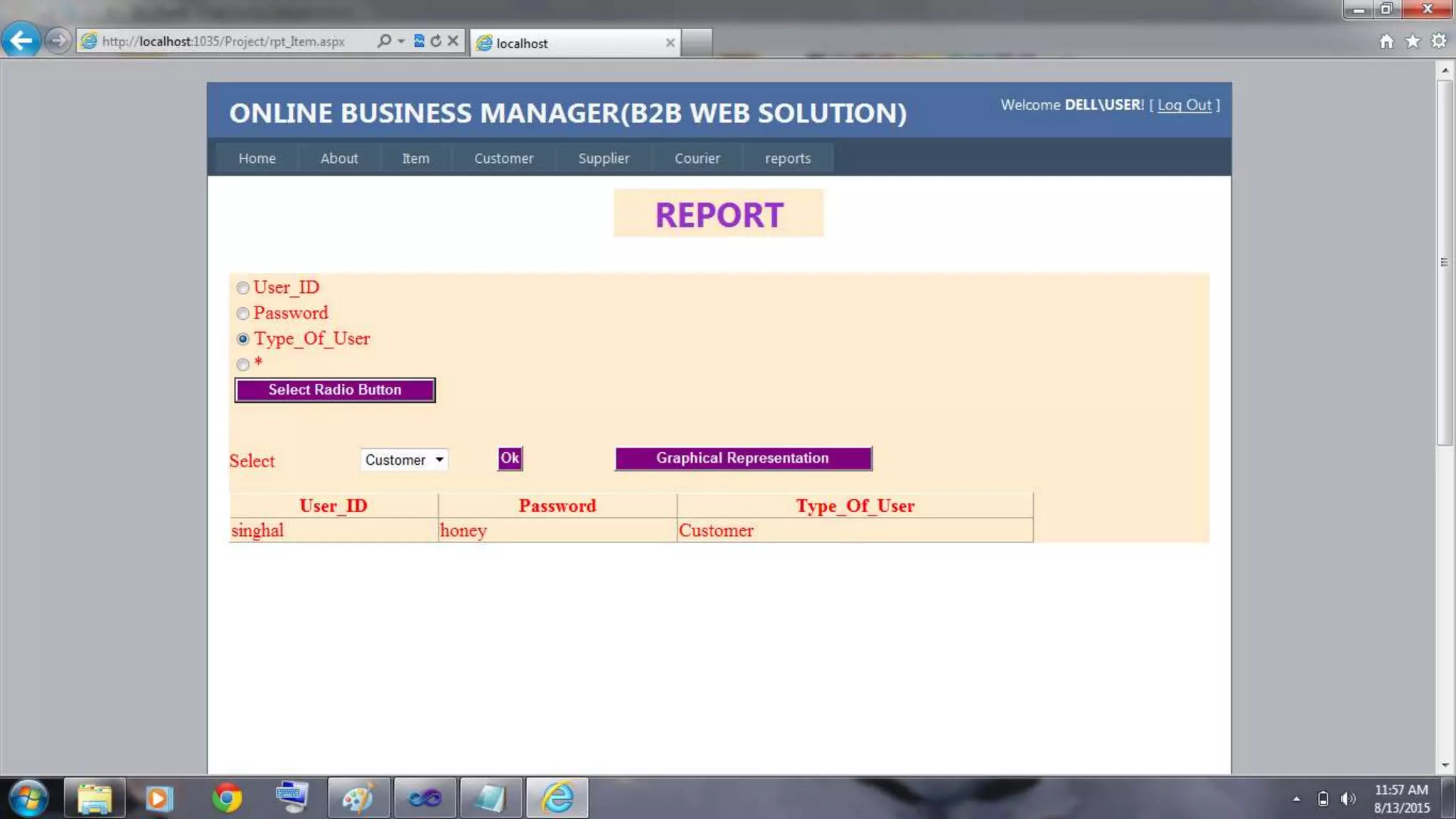The image size is (1456, 819).
Task: Expand the address bar search dropdown arrow
Action: point(402,41)
